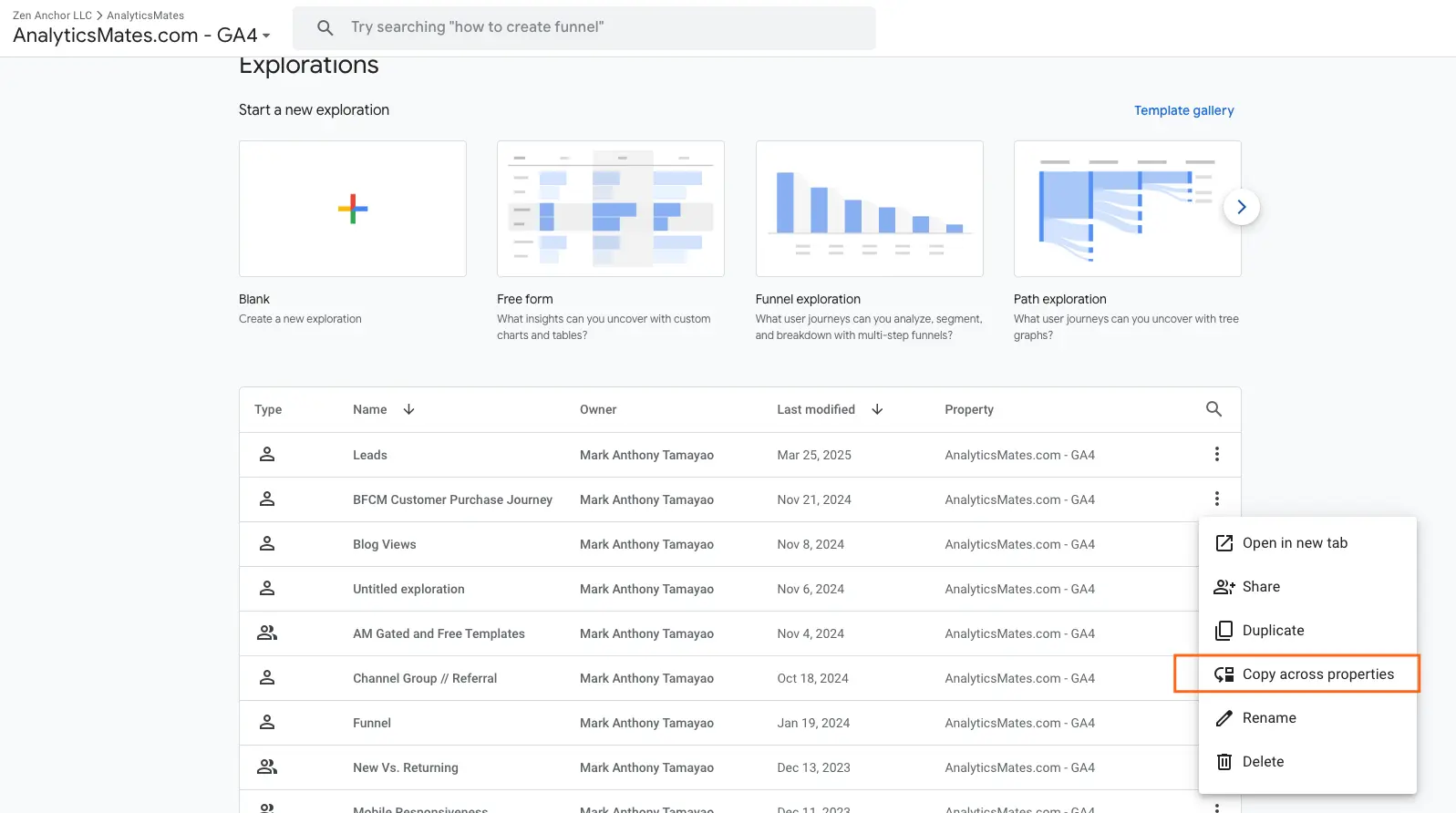
Task: Open the AnalyticsMates.com - GA4 property dropdown
Action: tap(141, 36)
